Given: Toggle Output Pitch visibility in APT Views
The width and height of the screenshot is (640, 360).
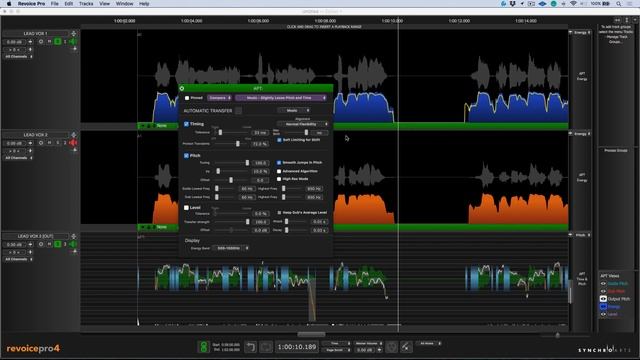Looking at the screenshot, I should tap(603, 299).
